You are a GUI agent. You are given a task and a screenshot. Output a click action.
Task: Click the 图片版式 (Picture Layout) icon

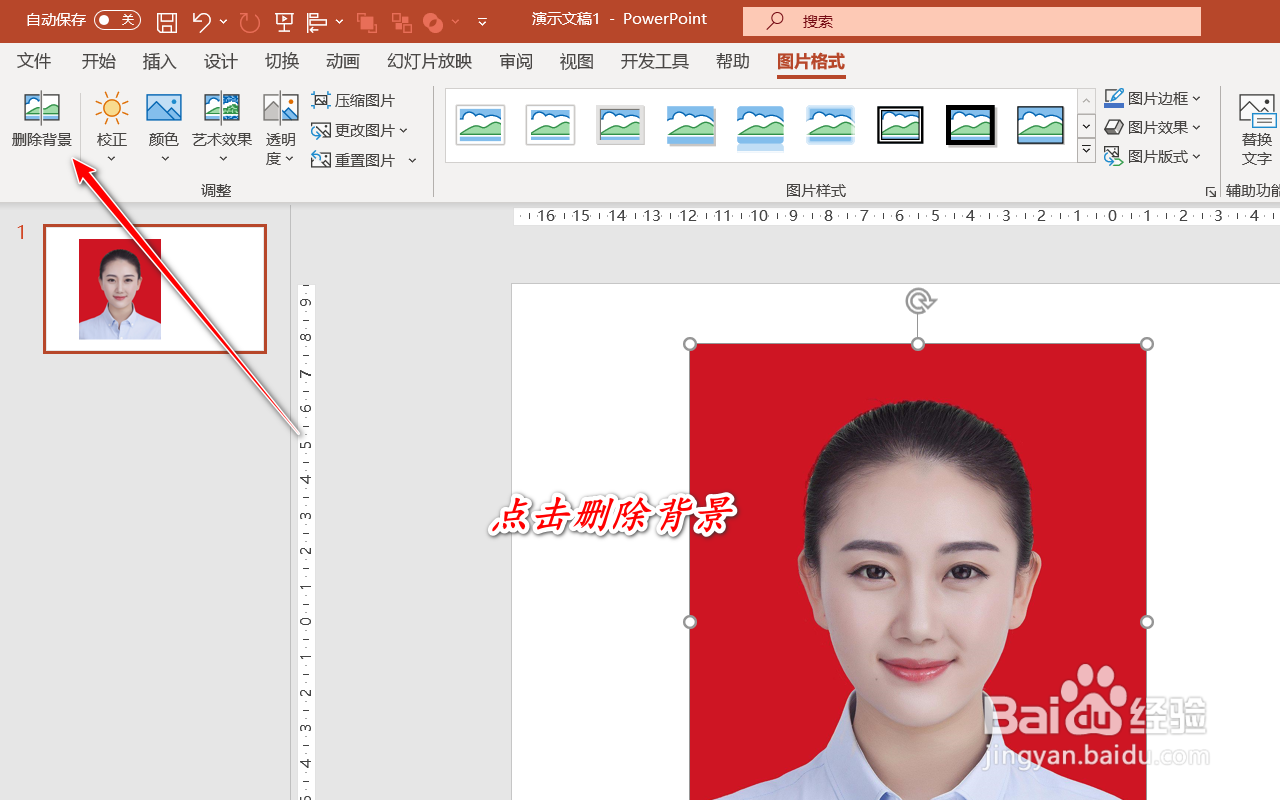point(1152,156)
